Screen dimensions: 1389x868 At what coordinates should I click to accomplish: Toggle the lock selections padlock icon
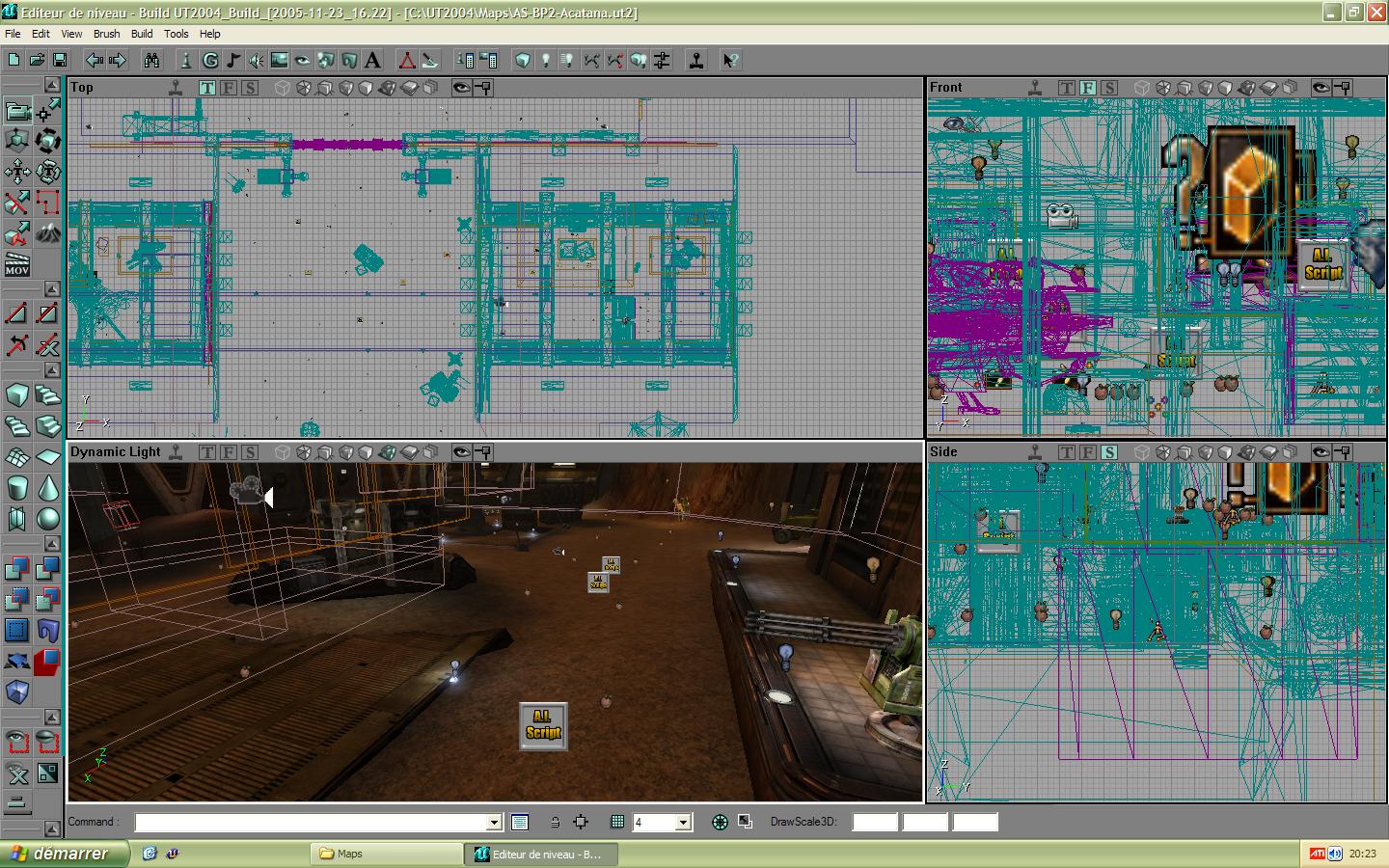tap(556, 822)
